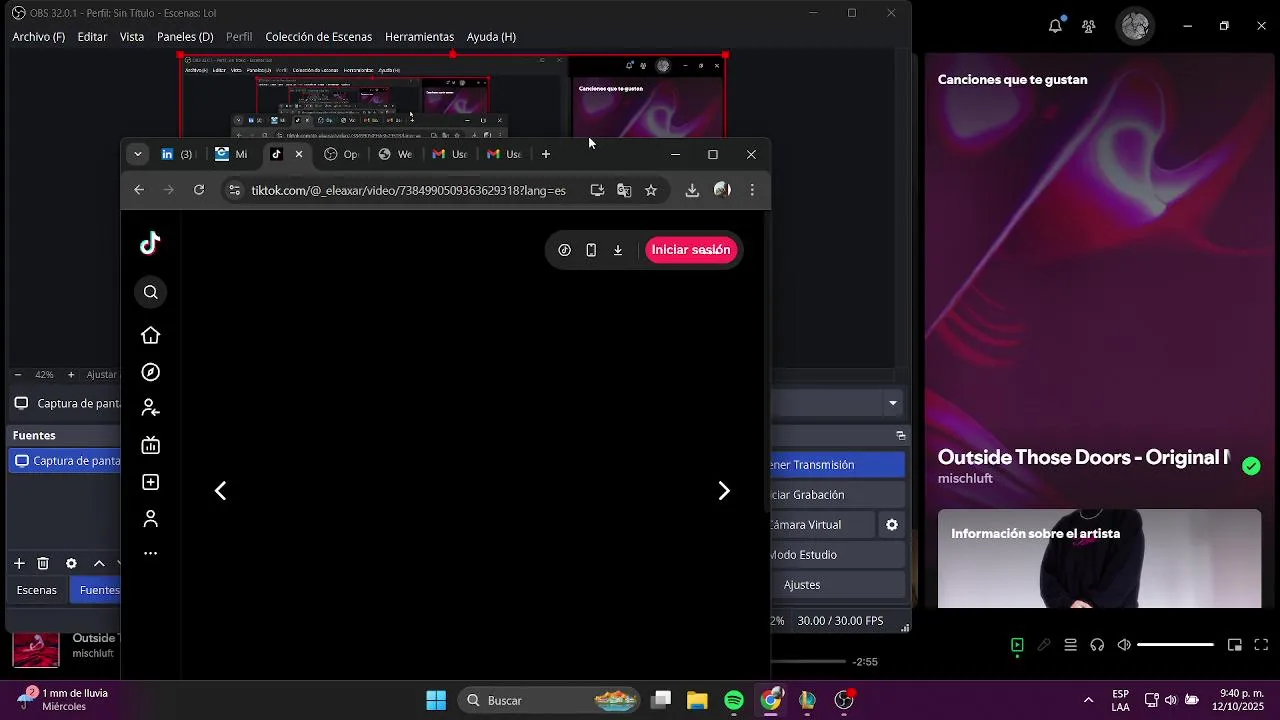Open OBS Vista menu
This screenshot has height=720, width=1280.
[132, 36]
